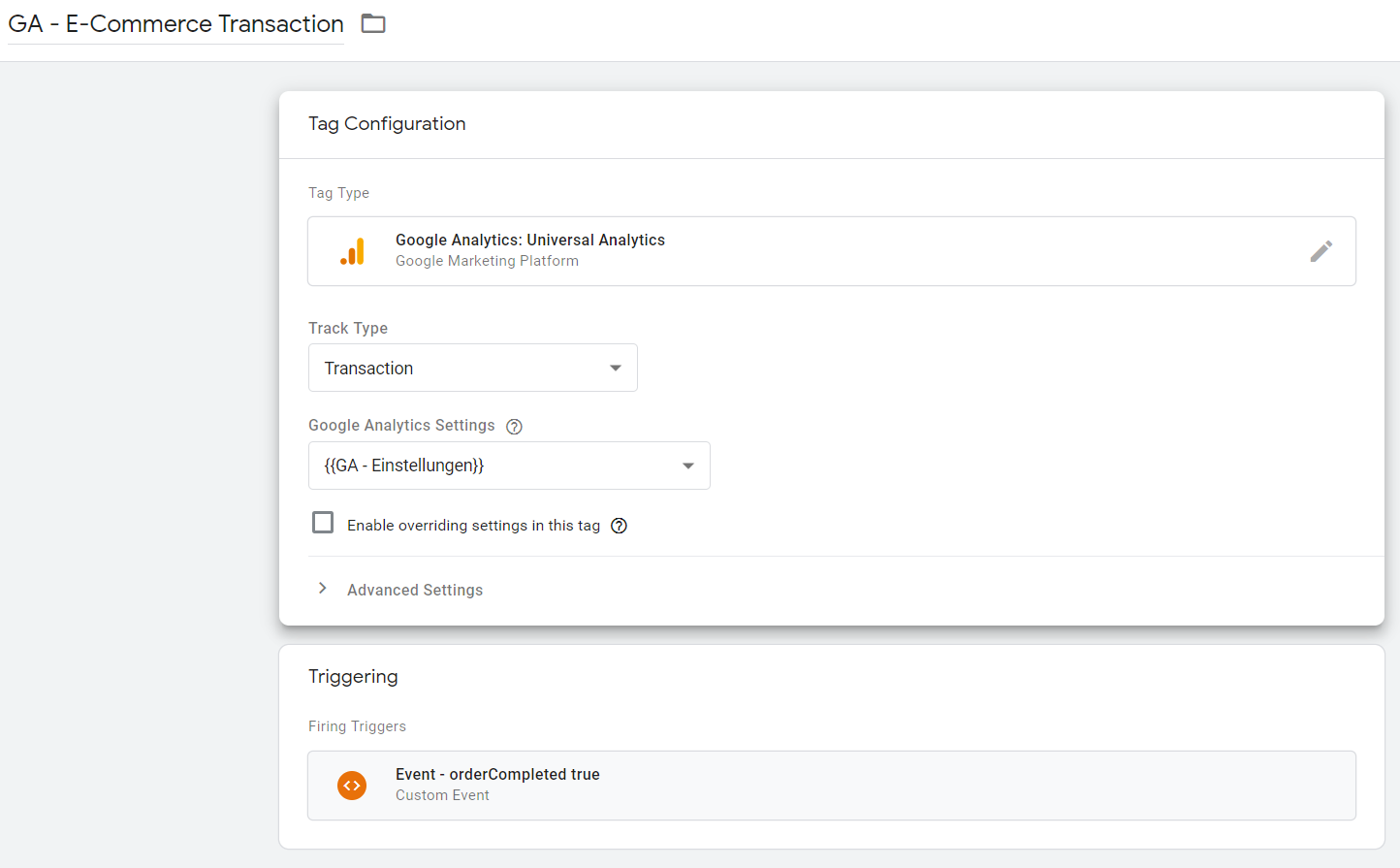Viewport: 1400px width, 868px height.
Task: Open the Google Analytics Settings variable dropdown
Action: [509, 466]
